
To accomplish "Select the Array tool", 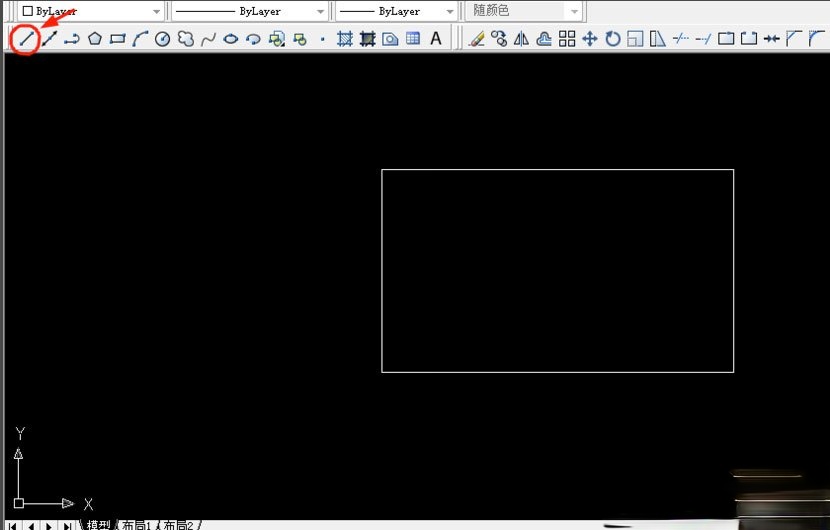I will click(x=567, y=39).
